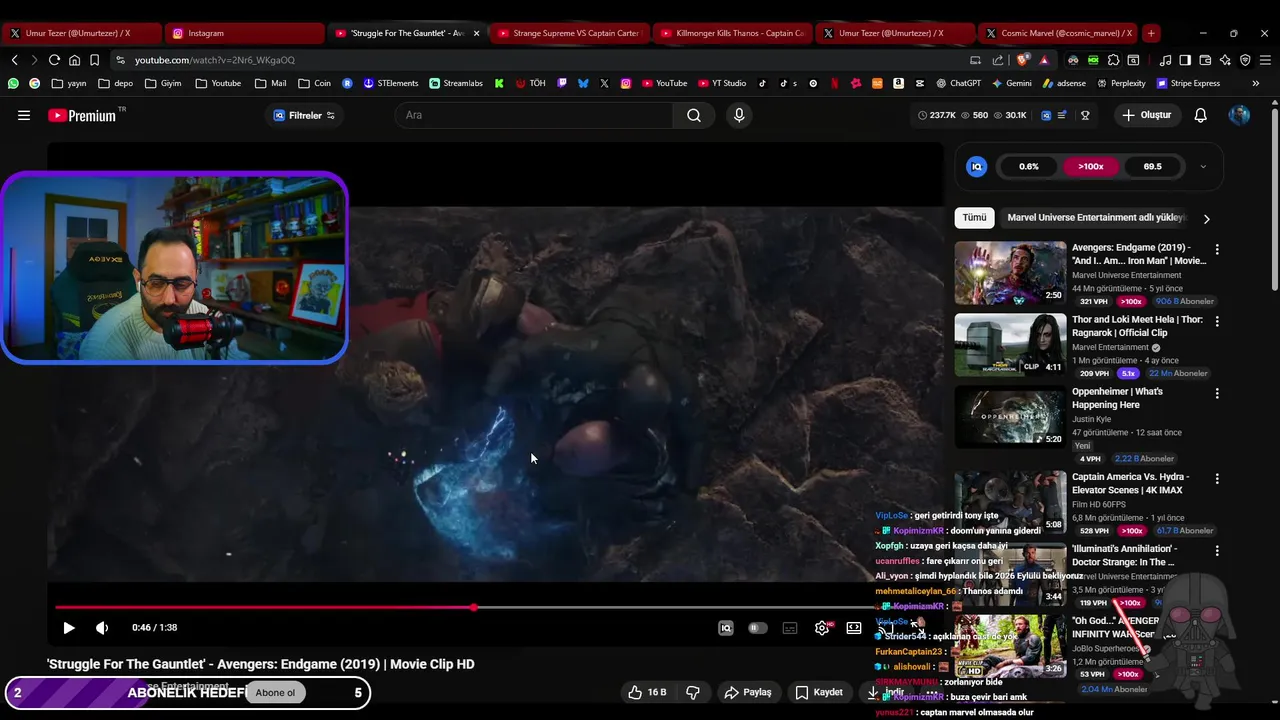The image size is (1280, 720).
Task: Open Avengers Endgame Iron Man thumbnail
Action: coord(1010,273)
